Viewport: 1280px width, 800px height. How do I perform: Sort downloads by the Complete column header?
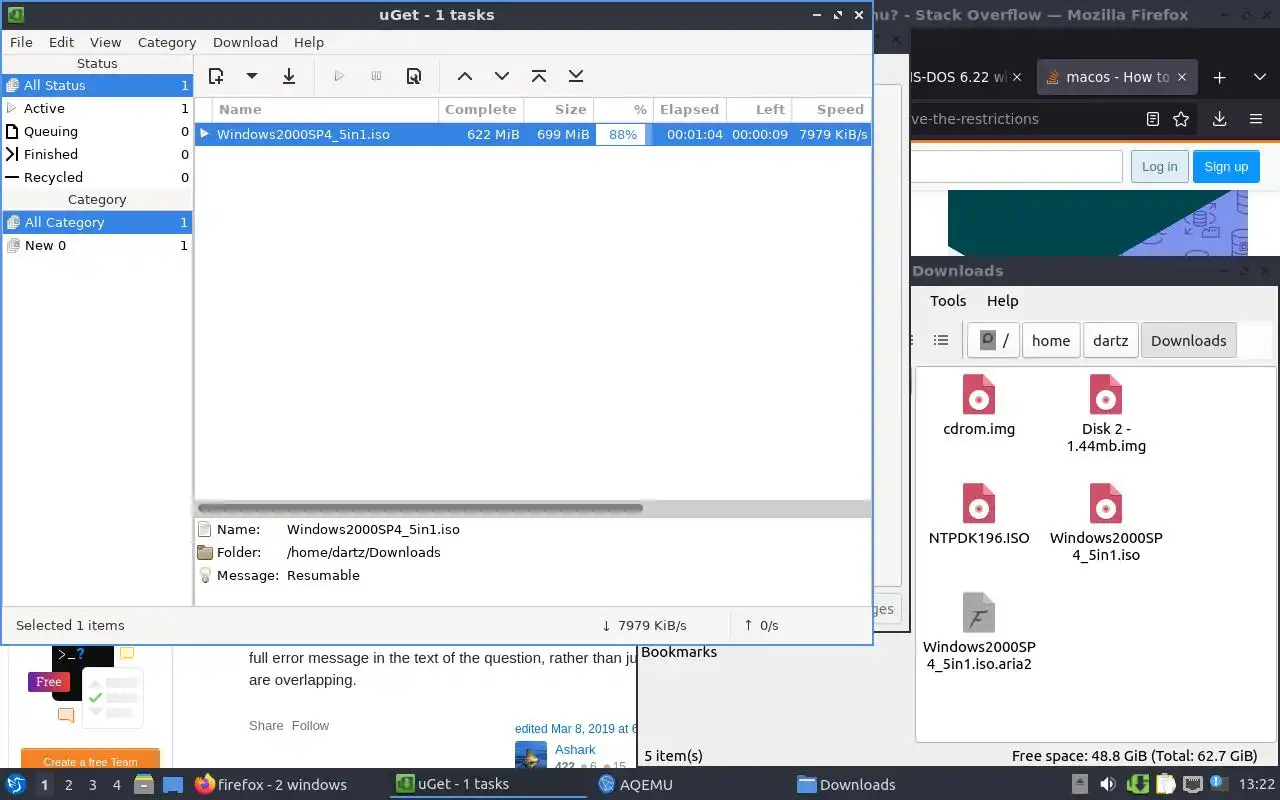tap(482, 109)
